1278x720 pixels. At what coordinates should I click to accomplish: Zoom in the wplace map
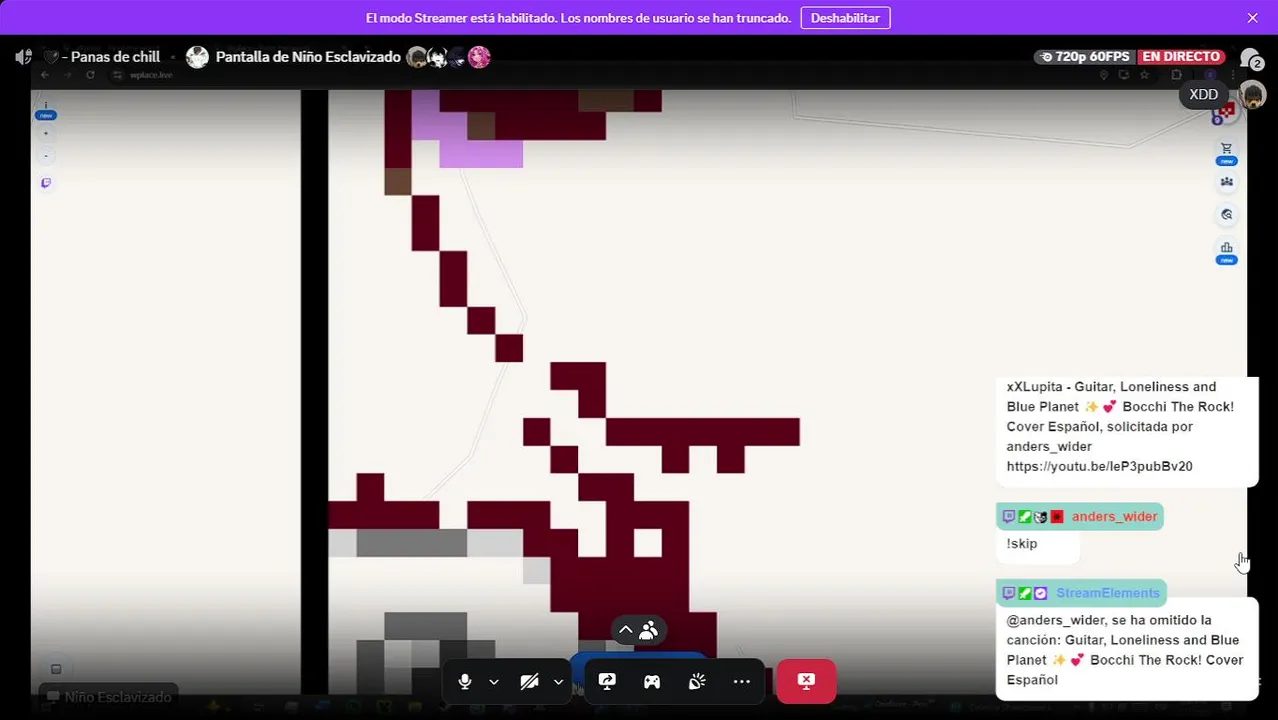[46, 133]
